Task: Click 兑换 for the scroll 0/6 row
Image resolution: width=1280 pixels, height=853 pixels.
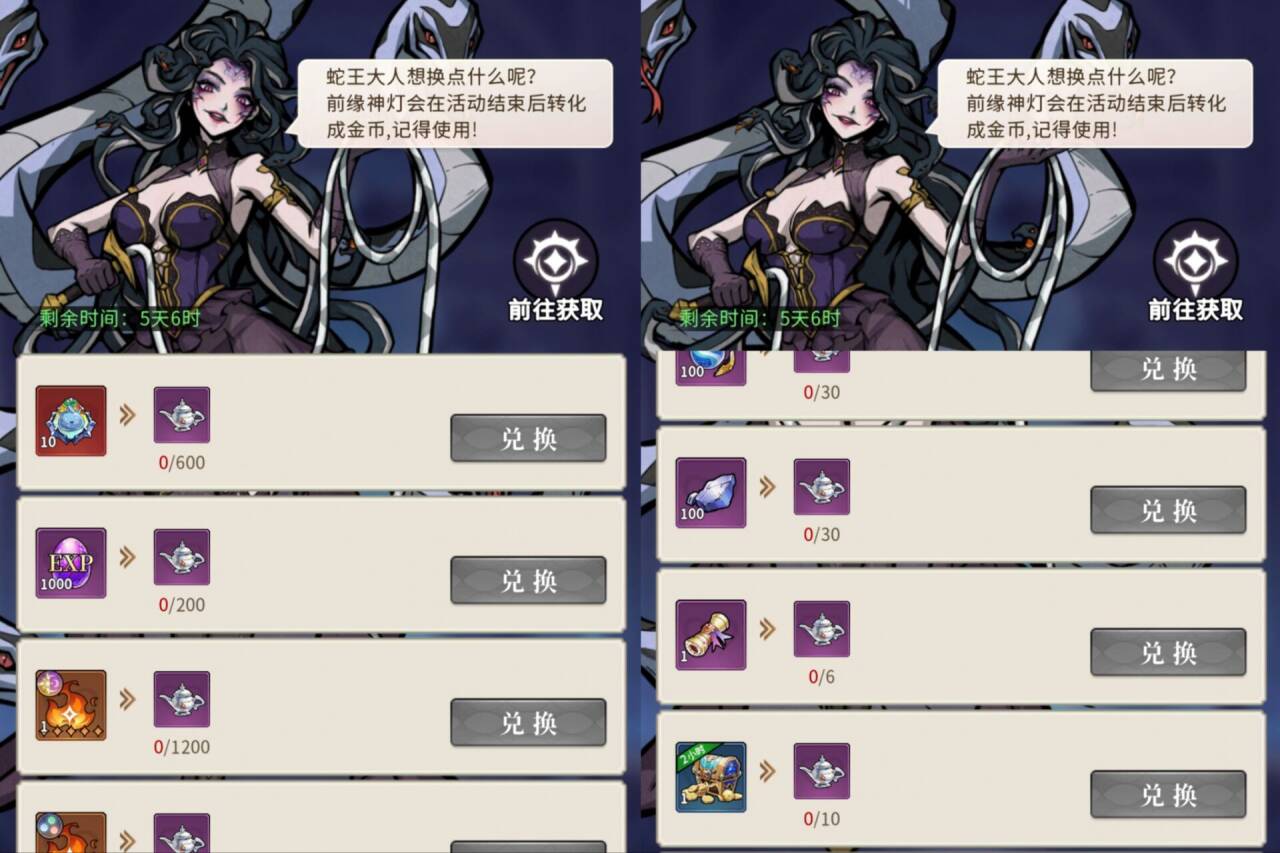Action: 1168,652
